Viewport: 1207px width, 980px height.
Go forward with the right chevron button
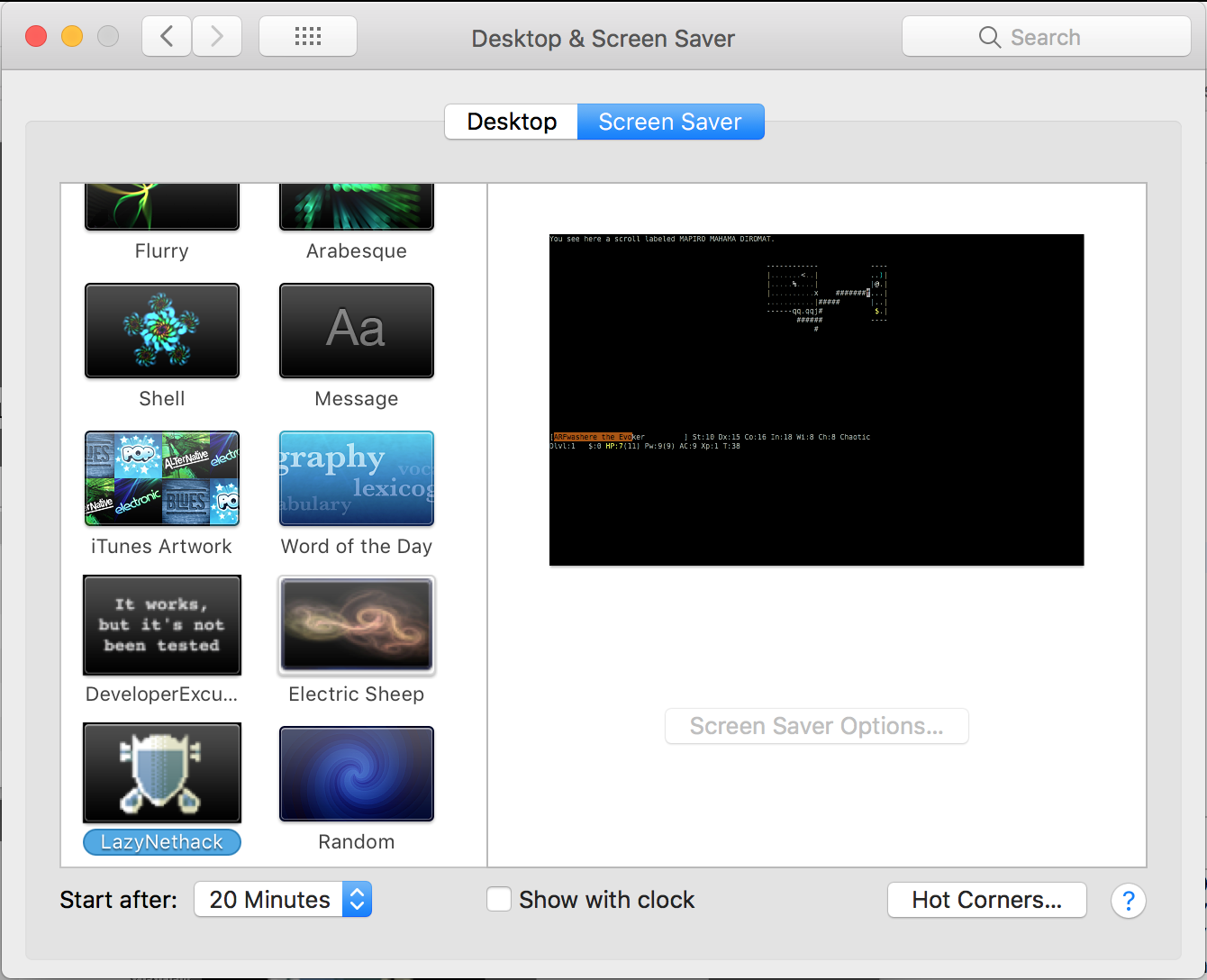216,37
